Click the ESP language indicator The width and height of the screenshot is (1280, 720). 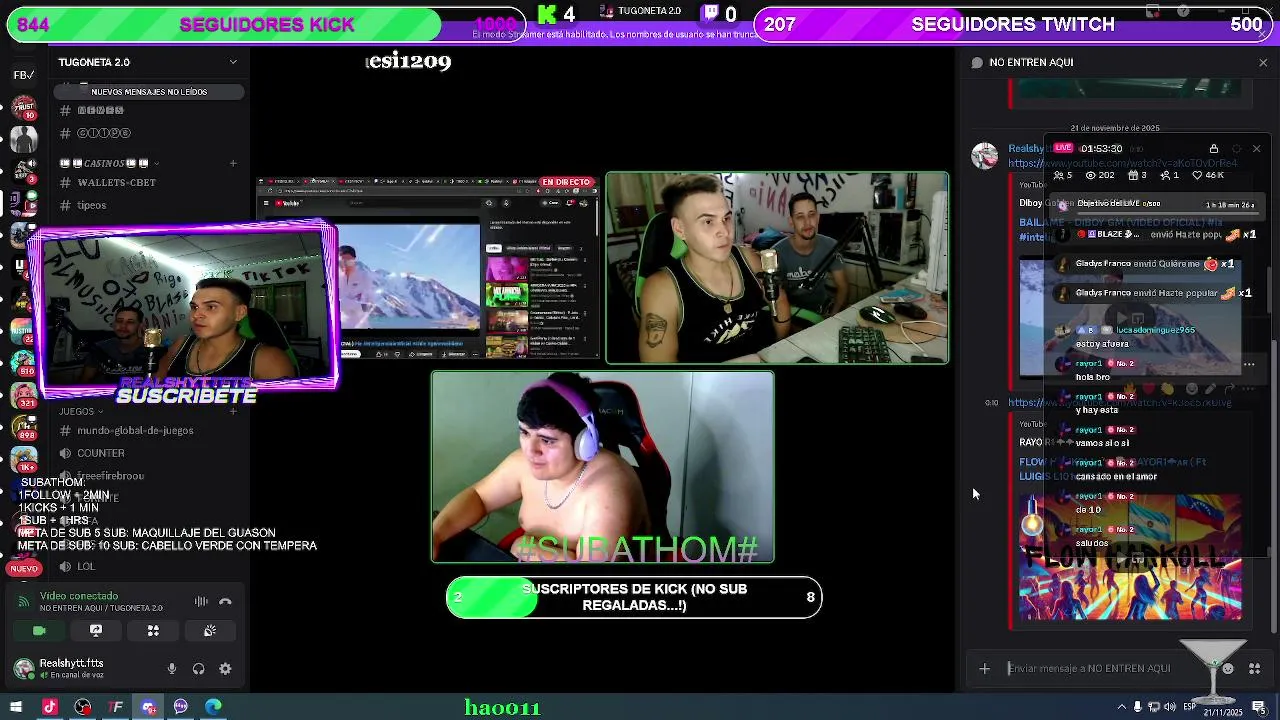[x=1189, y=707]
